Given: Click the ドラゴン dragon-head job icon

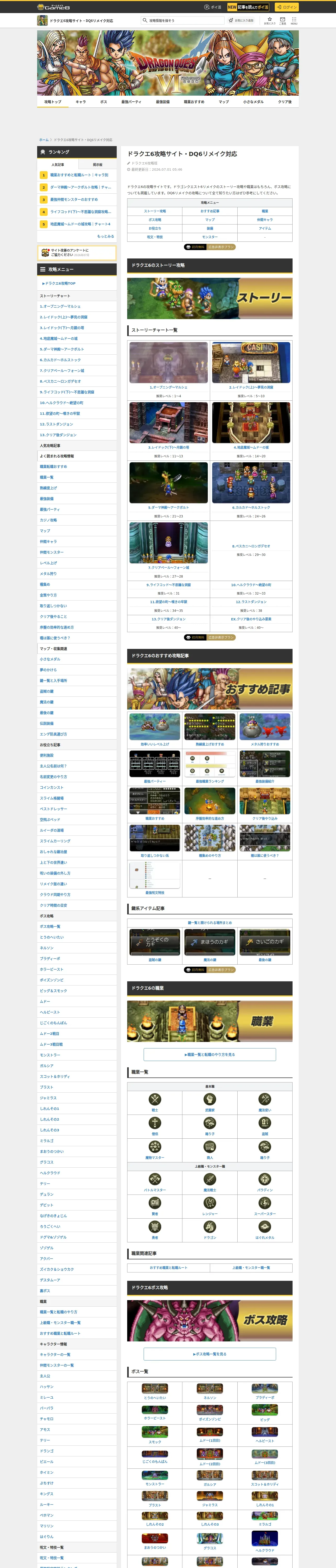Looking at the screenshot, I should (x=210, y=1226).
